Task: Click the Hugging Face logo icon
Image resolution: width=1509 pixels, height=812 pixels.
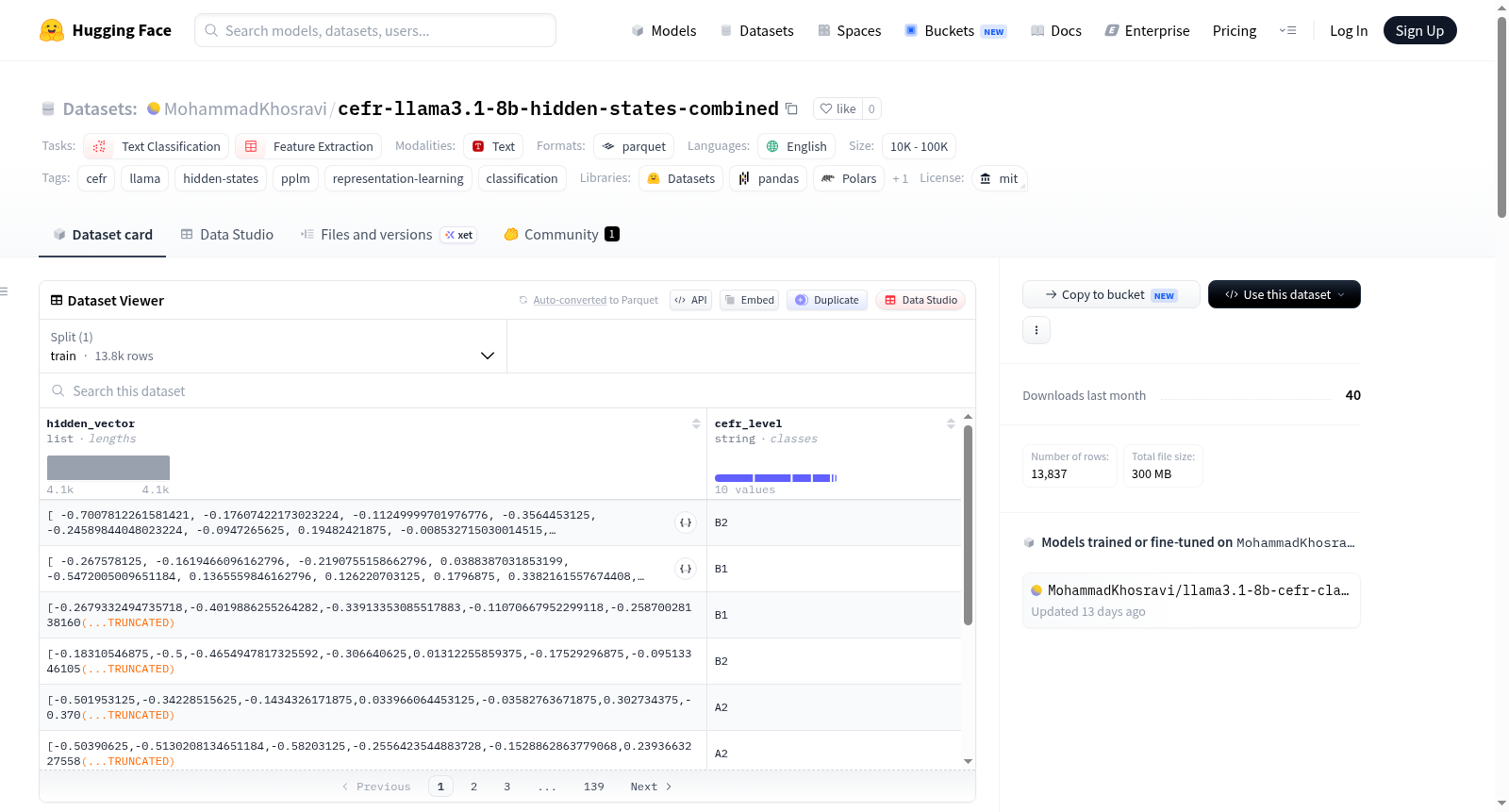Action: point(52,30)
